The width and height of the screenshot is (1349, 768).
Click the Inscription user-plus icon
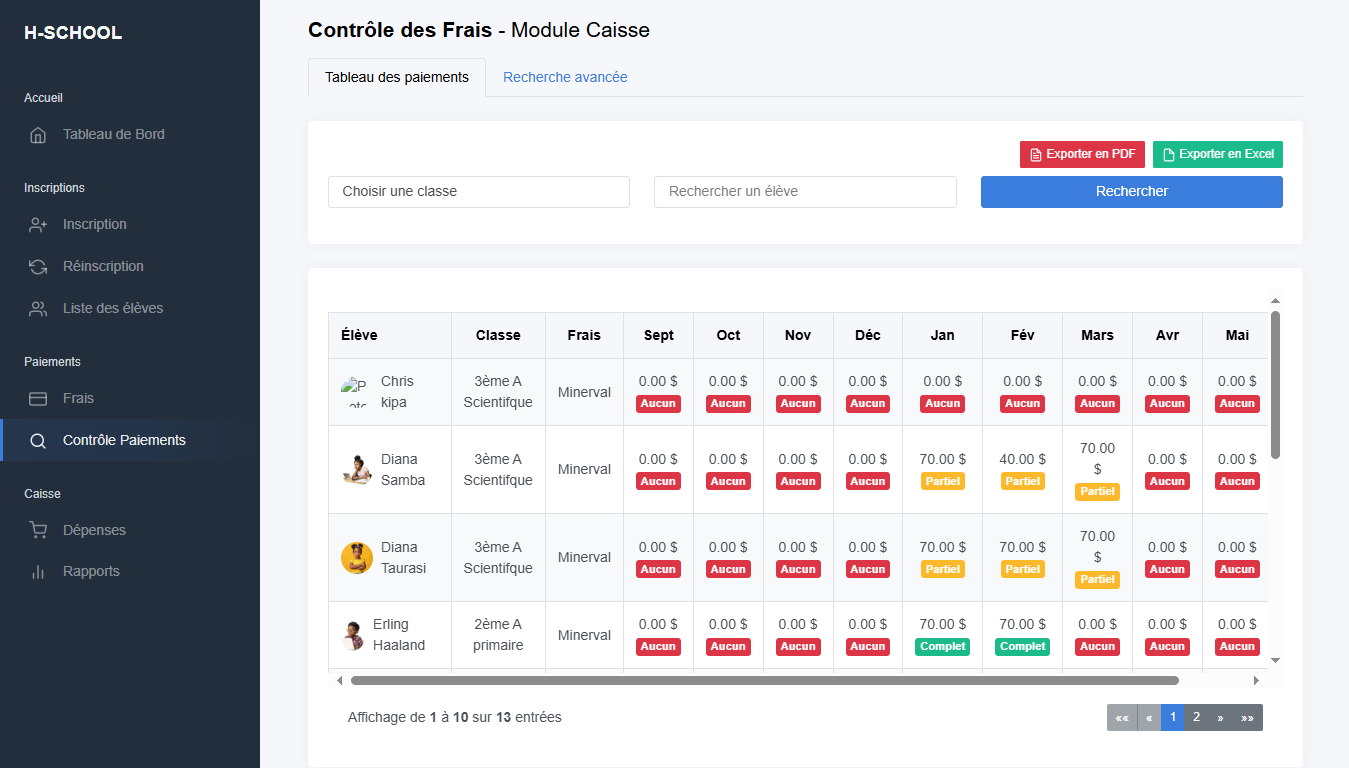click(38, 225)
